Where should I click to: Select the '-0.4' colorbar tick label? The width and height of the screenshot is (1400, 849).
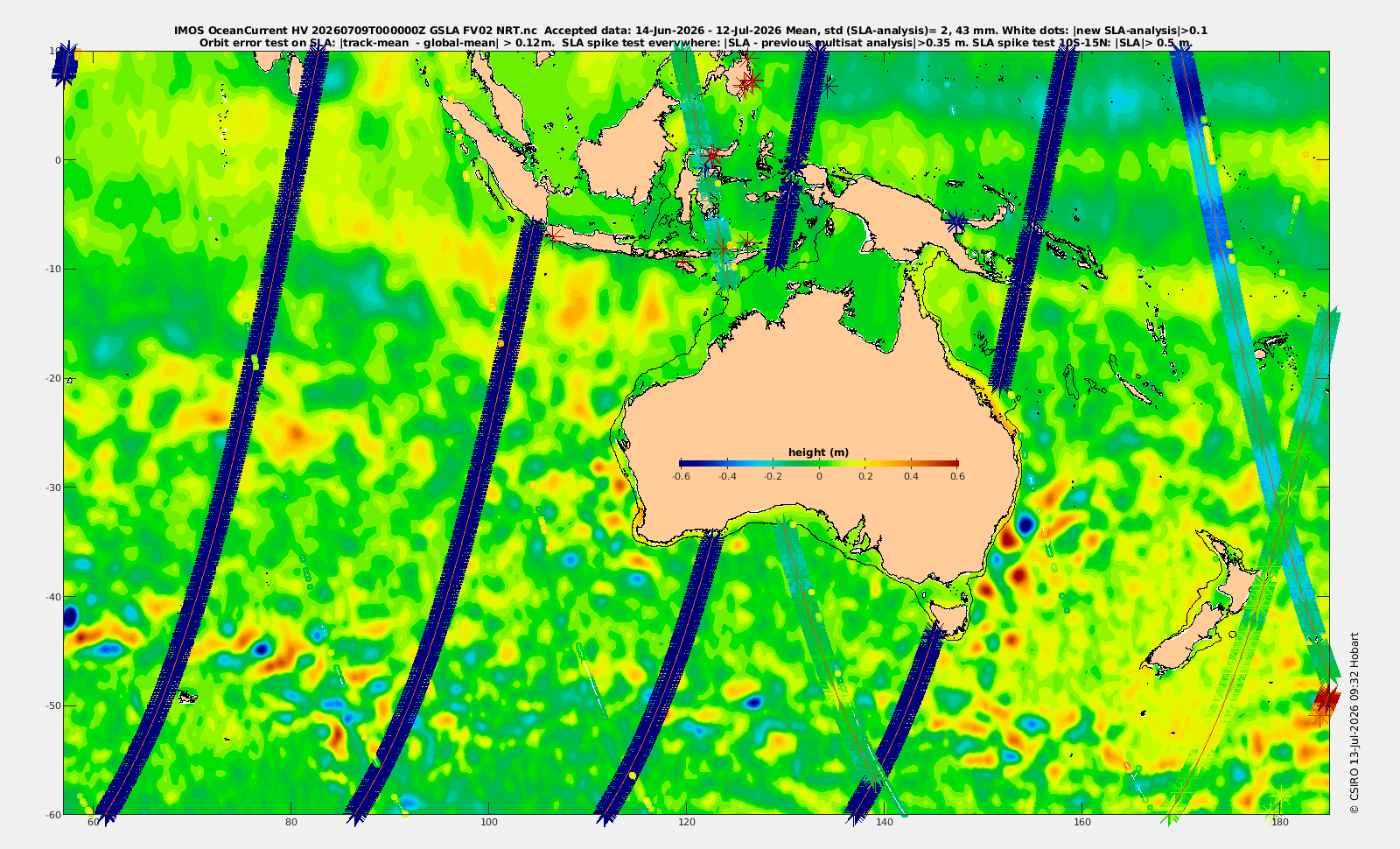(x=727, y=477)
